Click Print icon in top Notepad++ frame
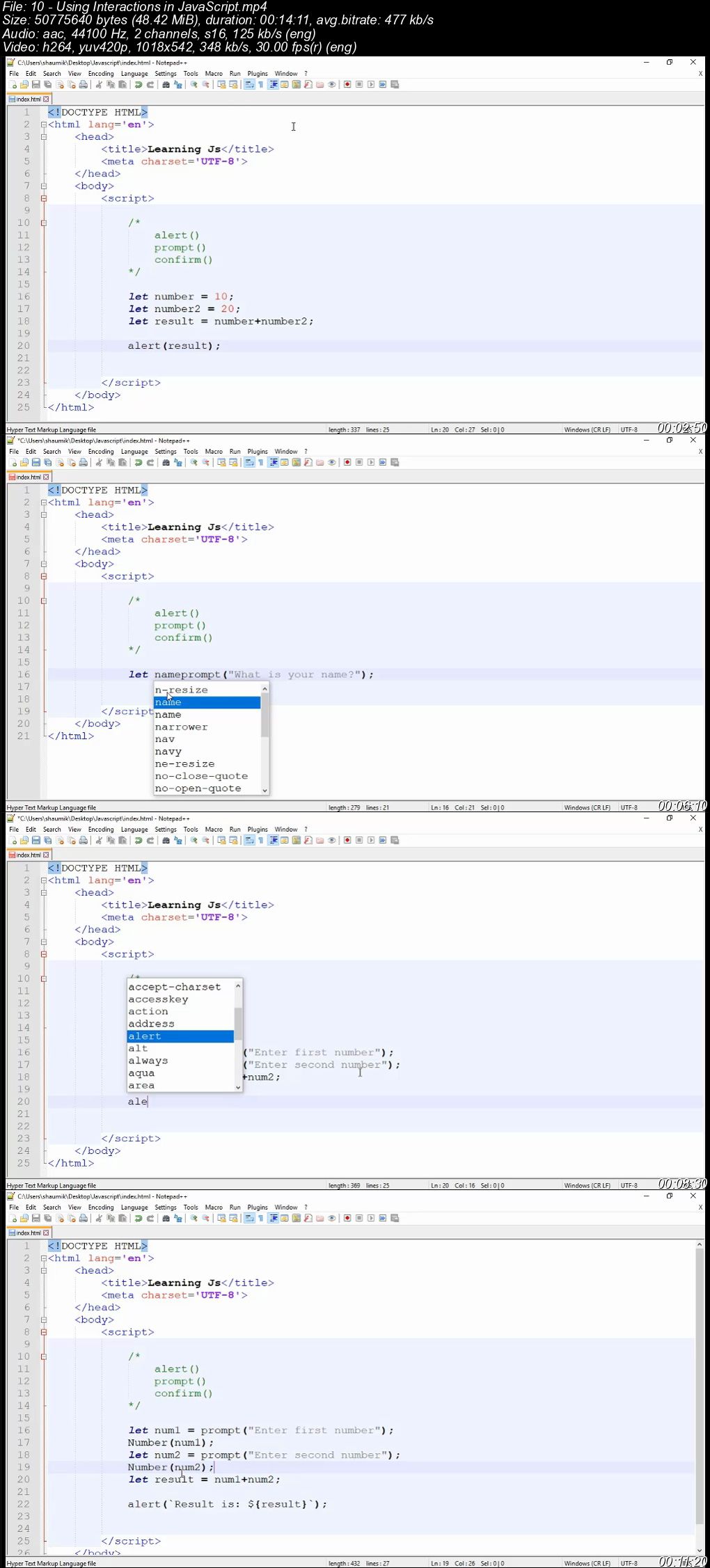The width and height of the screenshot is (710, 1568). coord(84,85)
